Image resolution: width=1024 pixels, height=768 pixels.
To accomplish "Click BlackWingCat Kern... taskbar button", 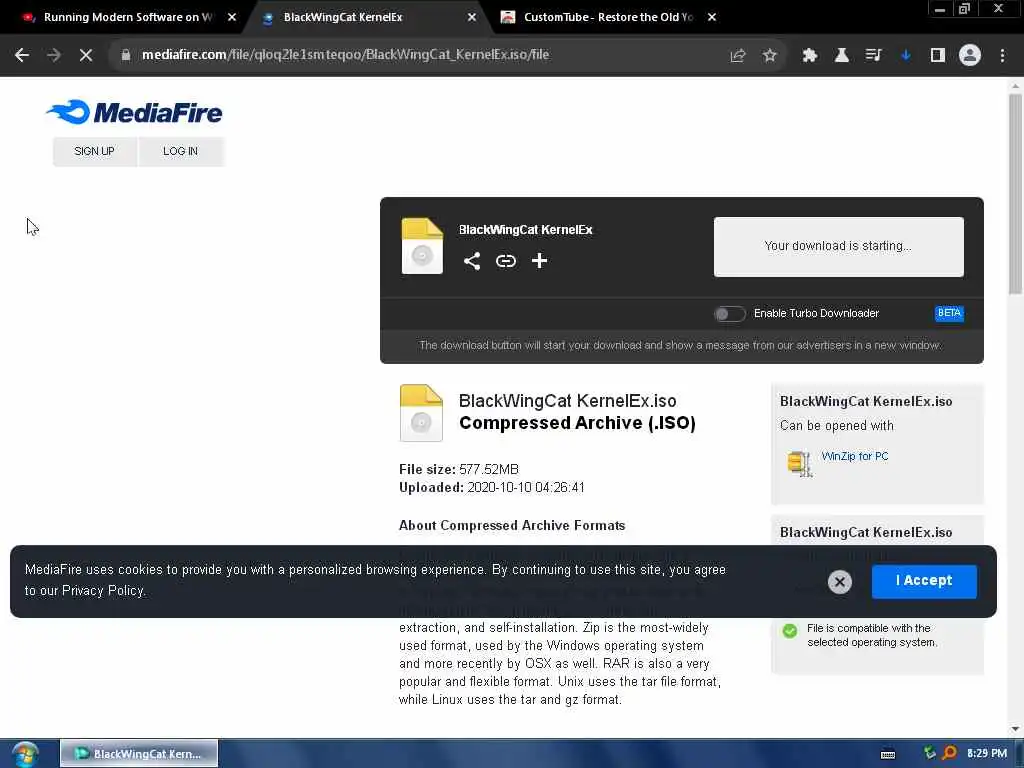I will 139,754.
